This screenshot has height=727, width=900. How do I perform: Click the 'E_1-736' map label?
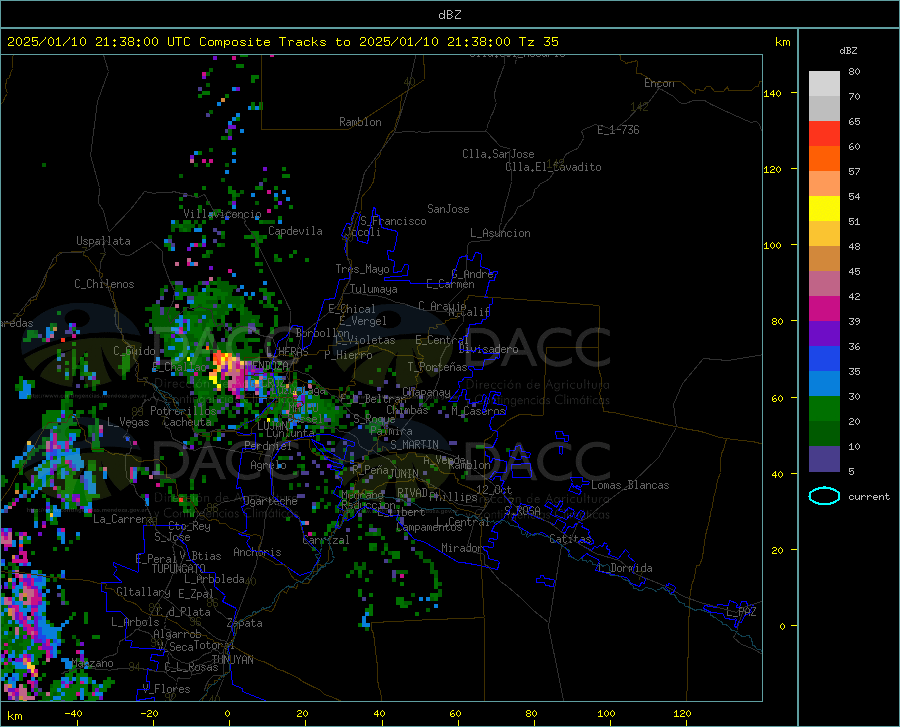pyautogui.click(x=618, y=130)
